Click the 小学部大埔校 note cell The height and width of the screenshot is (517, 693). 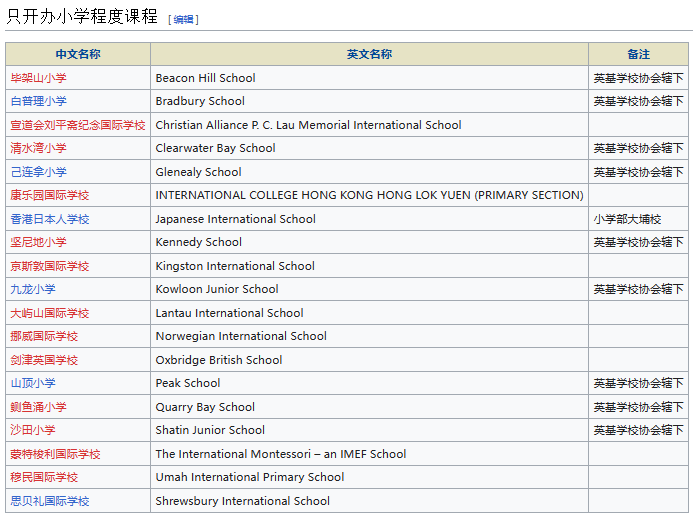click(x=639, y=219)
